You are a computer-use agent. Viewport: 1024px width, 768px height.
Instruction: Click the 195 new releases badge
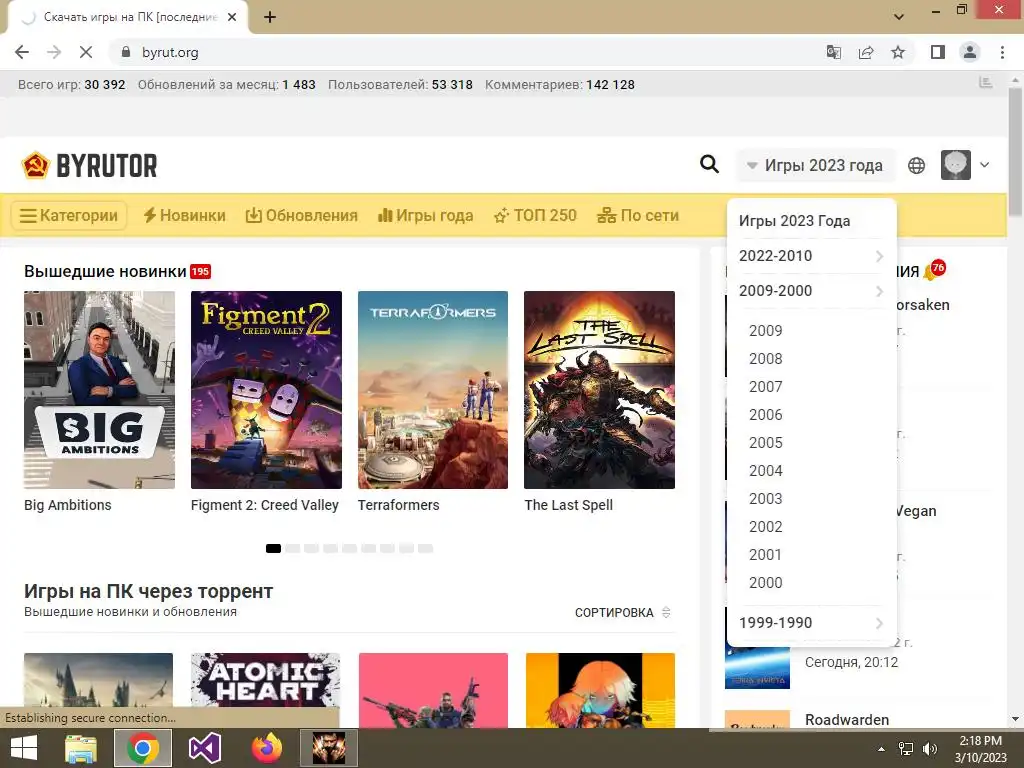point(200,271)
